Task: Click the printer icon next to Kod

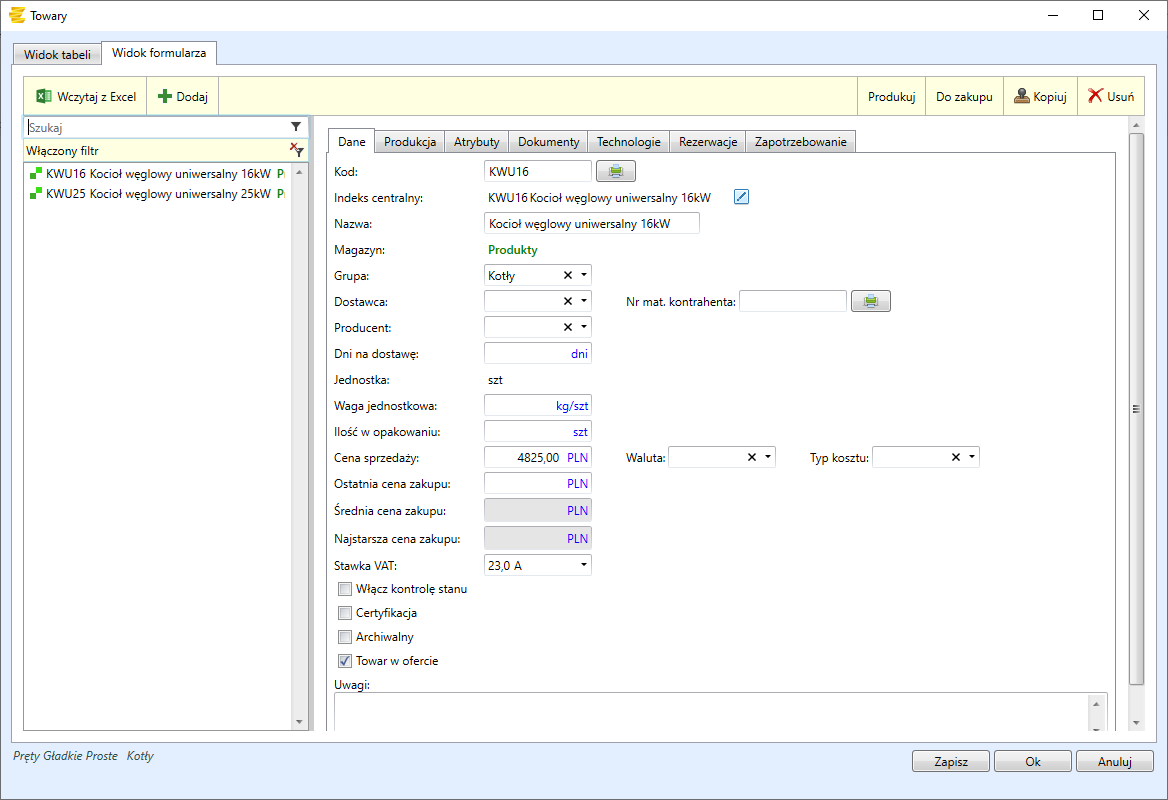Action: point(616,172)
